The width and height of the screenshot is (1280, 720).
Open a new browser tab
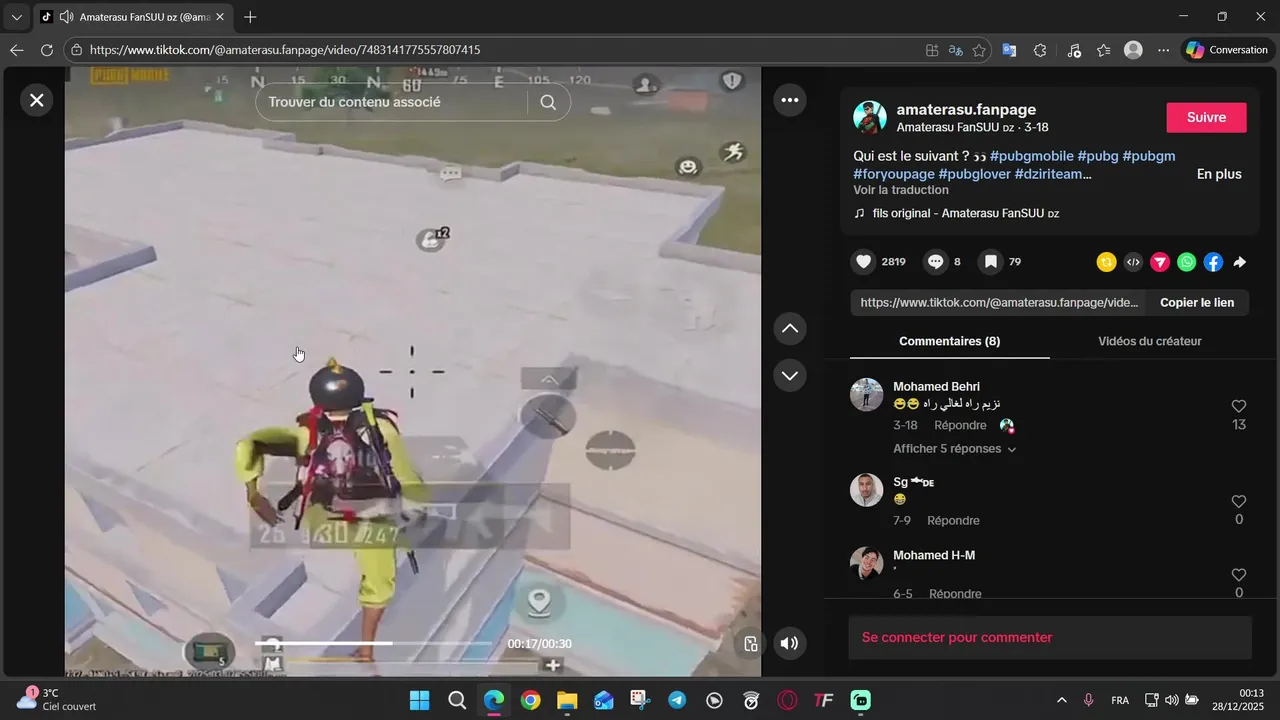(x=250, y=17)
